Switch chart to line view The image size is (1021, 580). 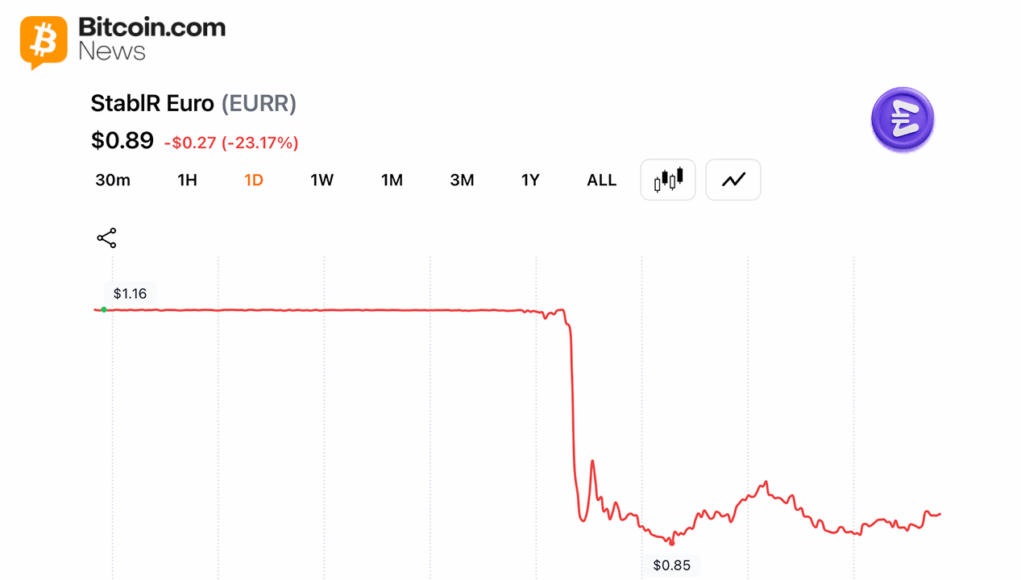coord(733,180)
